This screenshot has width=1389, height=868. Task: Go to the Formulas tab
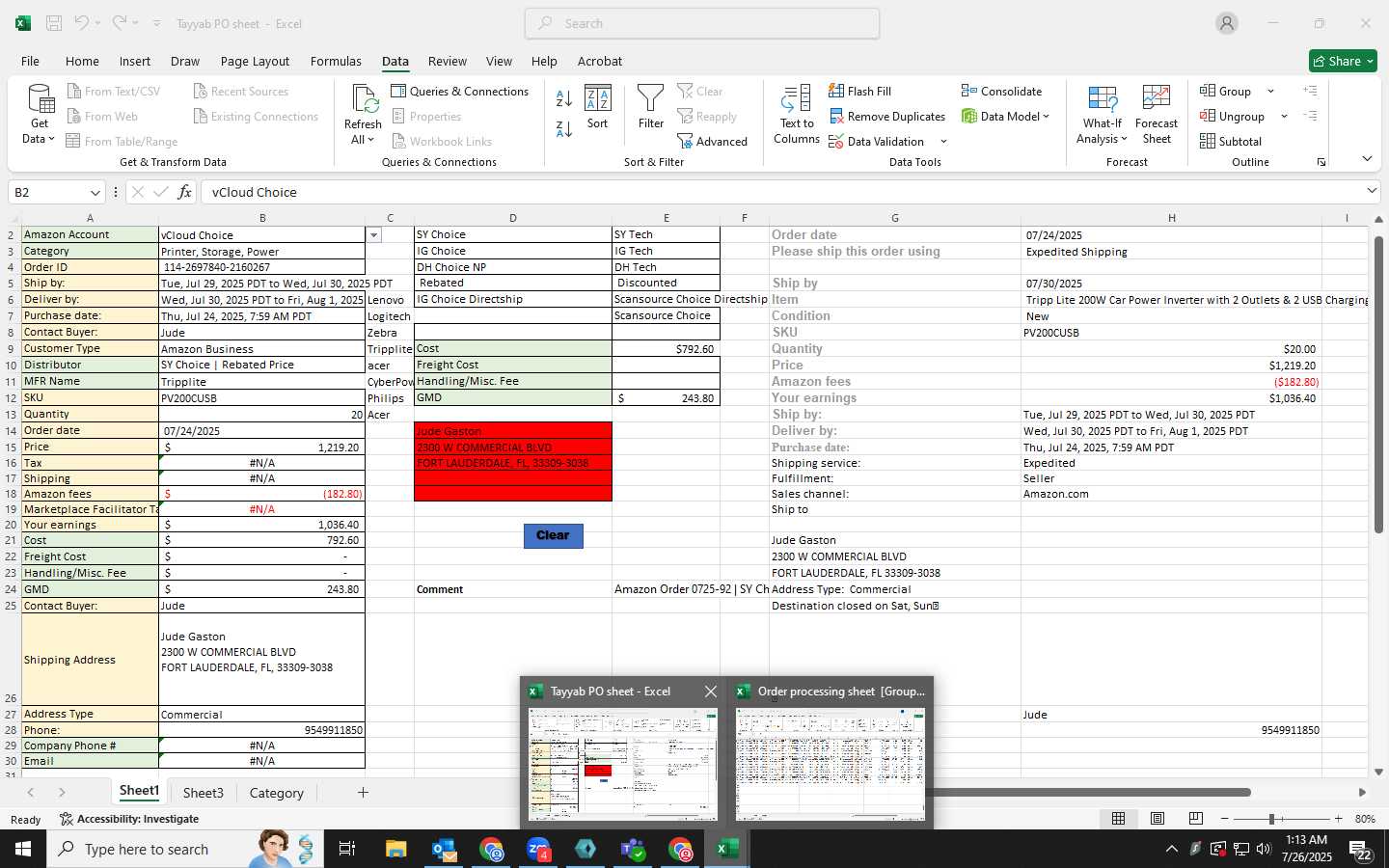point(336,61)
